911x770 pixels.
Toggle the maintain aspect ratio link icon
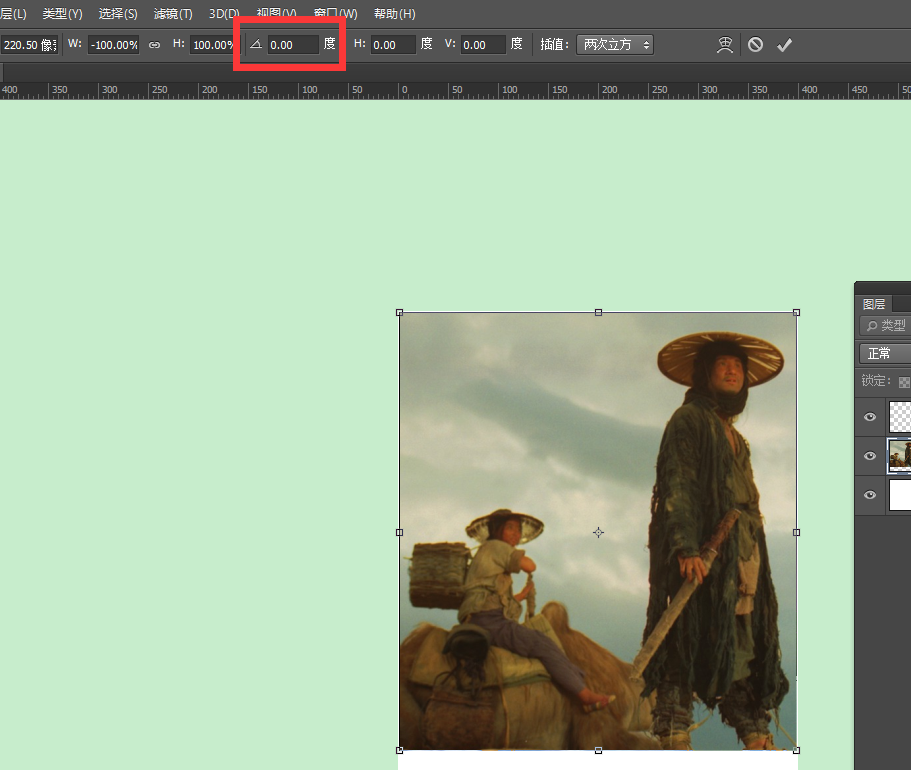[x=154, y=45]
